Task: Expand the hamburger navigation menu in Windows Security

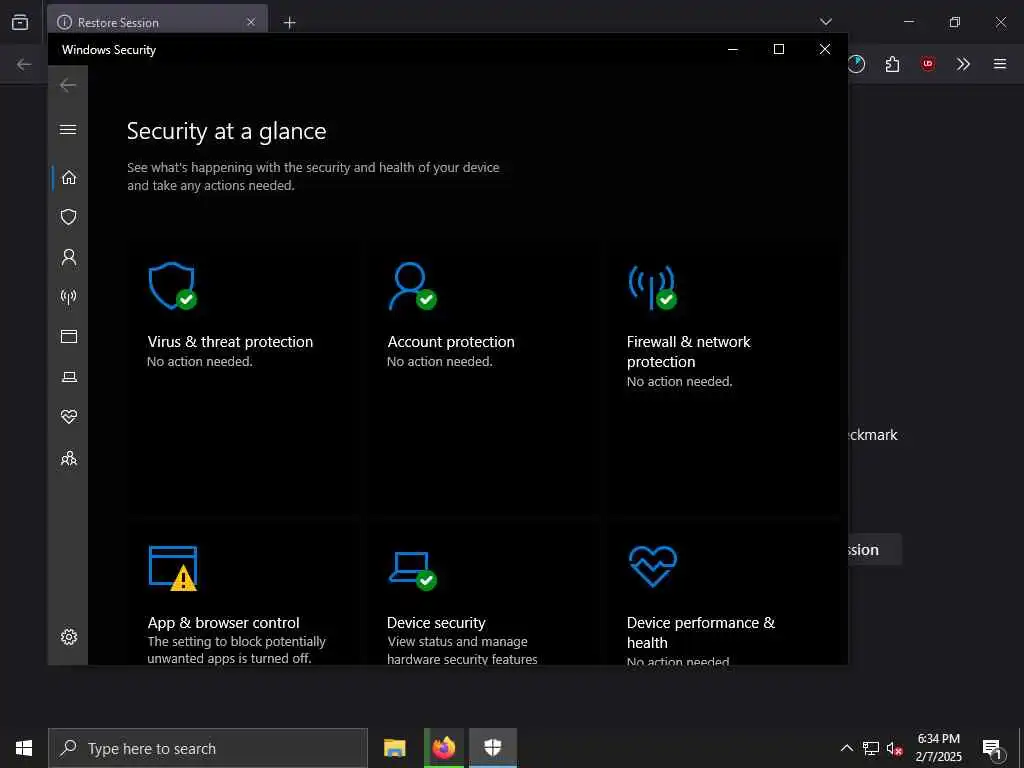Action: (68, 129)
